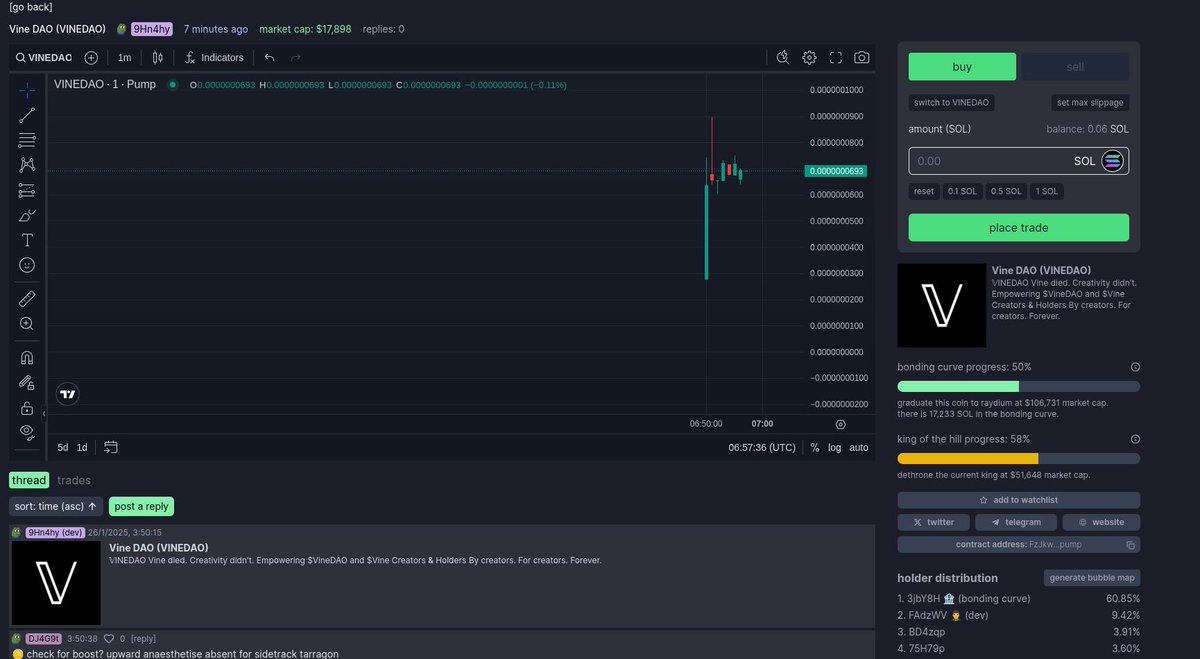Screen dimensions: 1200x659
Task: Open the 1m timeframe dropdown
Action: 124,58
